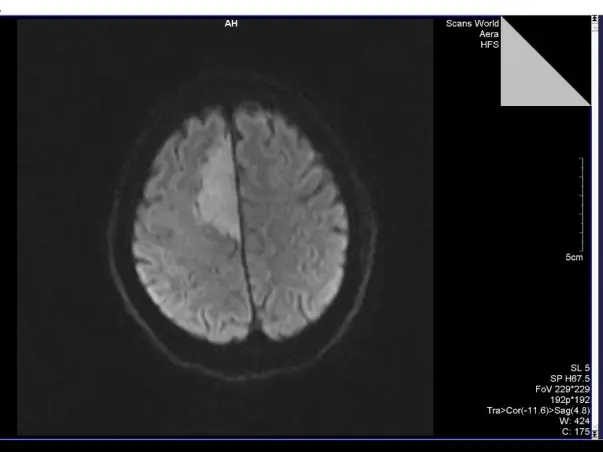Image resolution: width=603 pixels, height=452 pixels.
Task: Click the Scans World institution text
Action: 472,23
